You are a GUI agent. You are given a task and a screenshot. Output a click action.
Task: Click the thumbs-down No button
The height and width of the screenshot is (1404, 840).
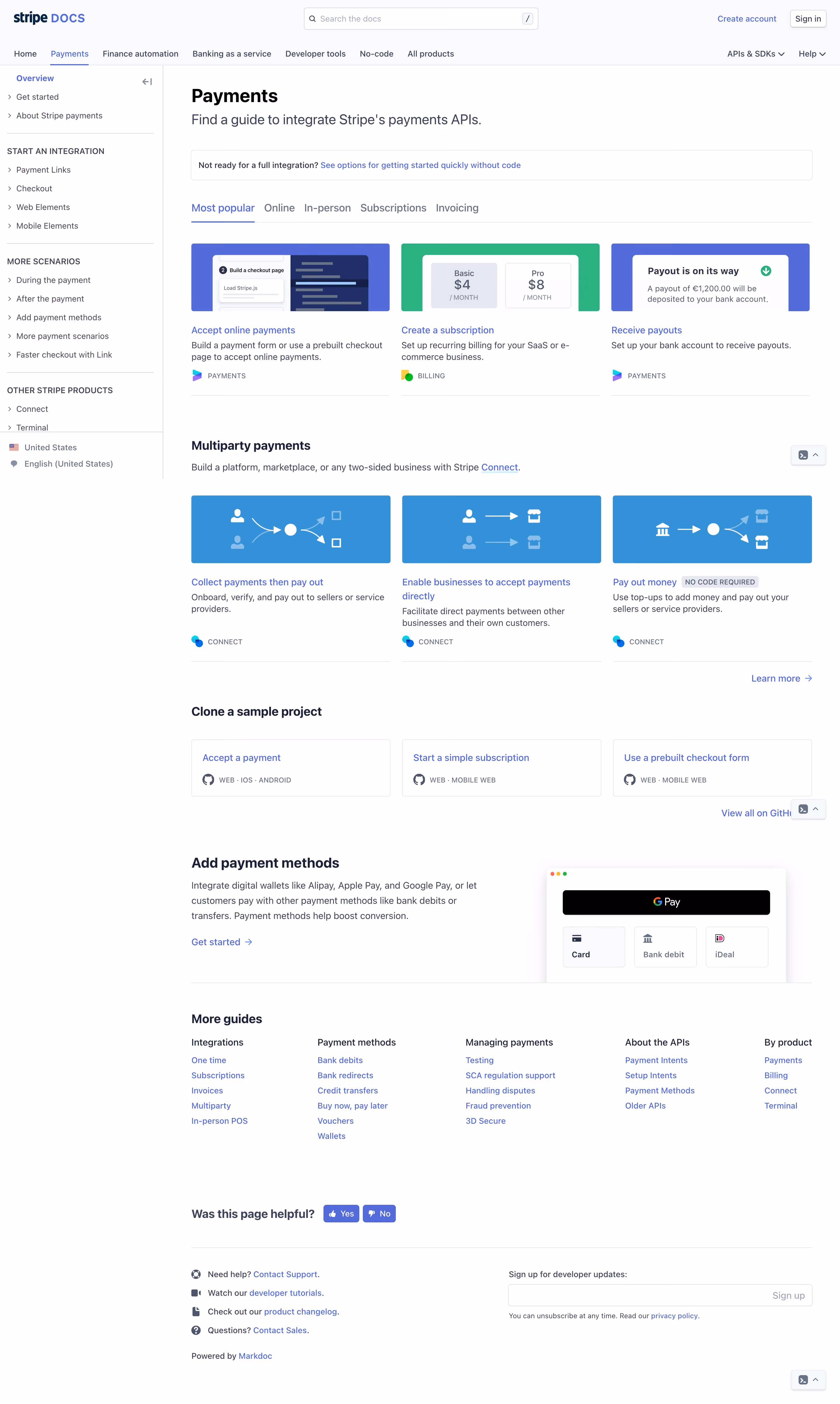pyautogui.click(x=379, y=1214)
